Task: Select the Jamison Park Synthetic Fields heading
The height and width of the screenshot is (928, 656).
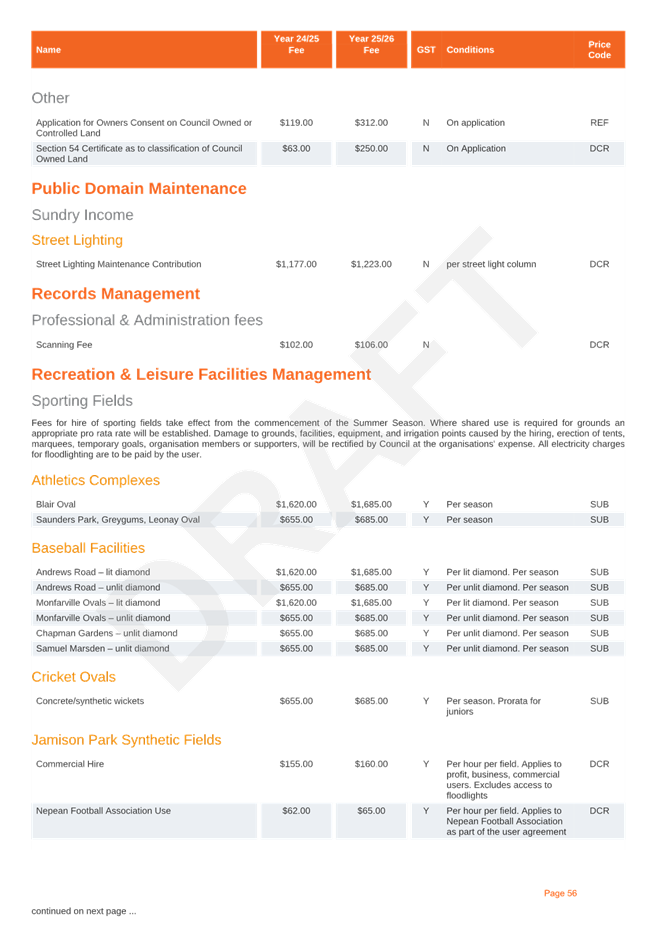Action: point(126,740)
